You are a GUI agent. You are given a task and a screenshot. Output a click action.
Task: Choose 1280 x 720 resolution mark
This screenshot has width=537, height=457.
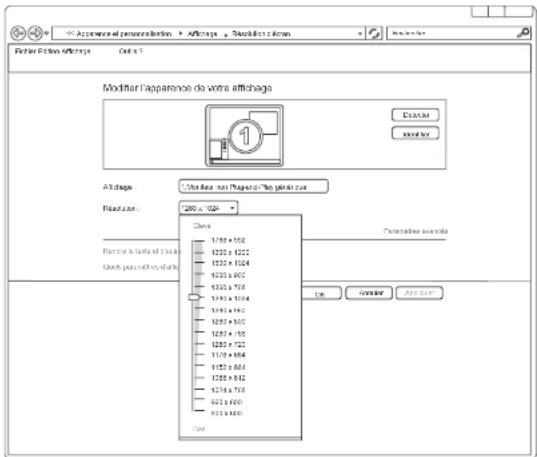point(228,344)
